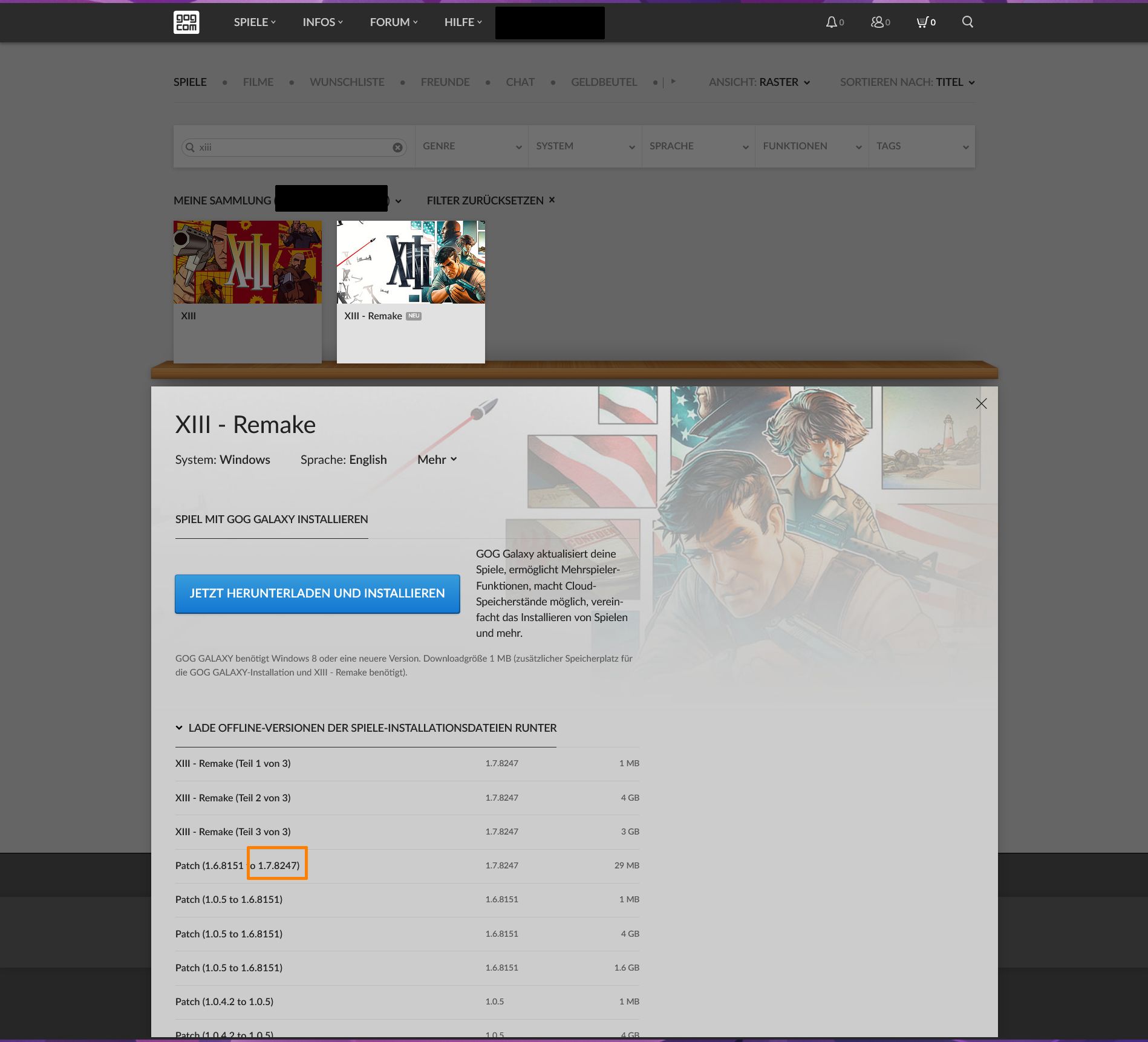Remove filters with the reset X icon
The width and height of the screenshot is (1148, 1042).
(552, 200)
